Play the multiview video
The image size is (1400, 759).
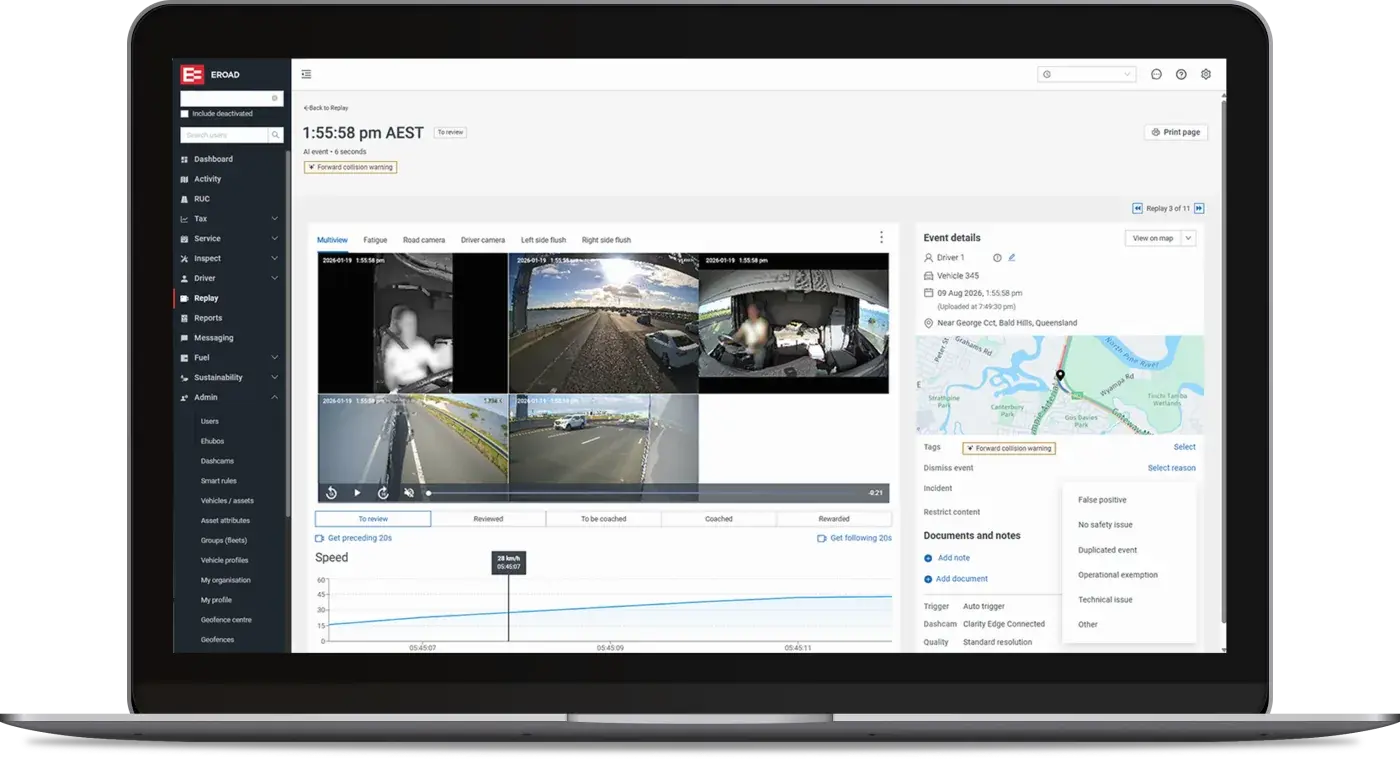[357, 493]
